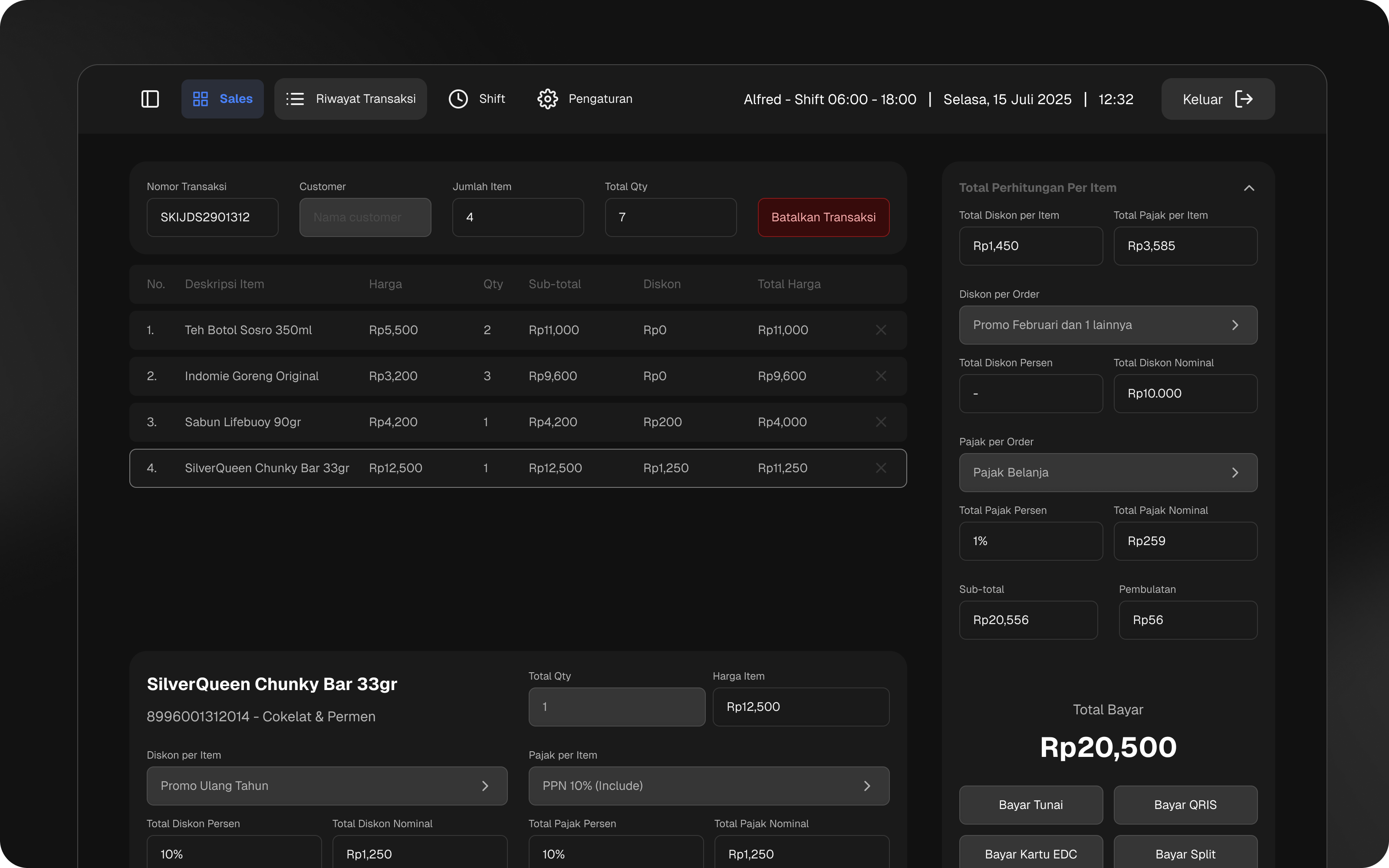The width and height of the screenshot is (1389, 868).
Task: Remove Sabun Lifebuoy 90gr row
Action: click(x=880, y=422)
